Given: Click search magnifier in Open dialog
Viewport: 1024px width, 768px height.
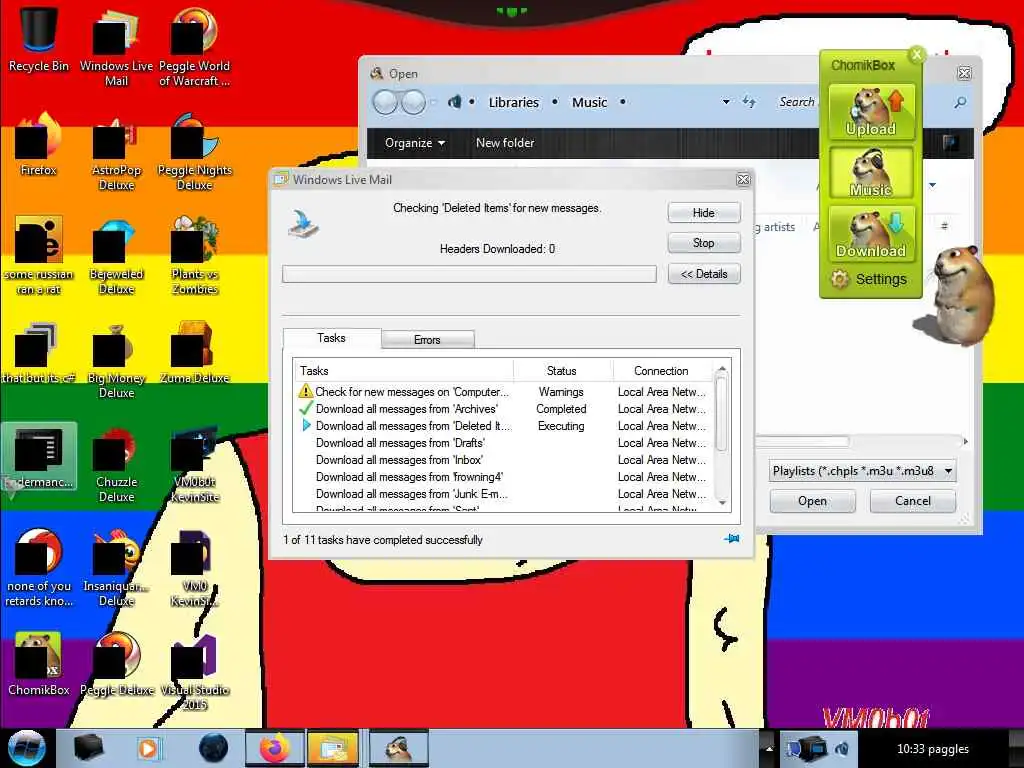Looking at the screenshot, I should tap(960, 102).
